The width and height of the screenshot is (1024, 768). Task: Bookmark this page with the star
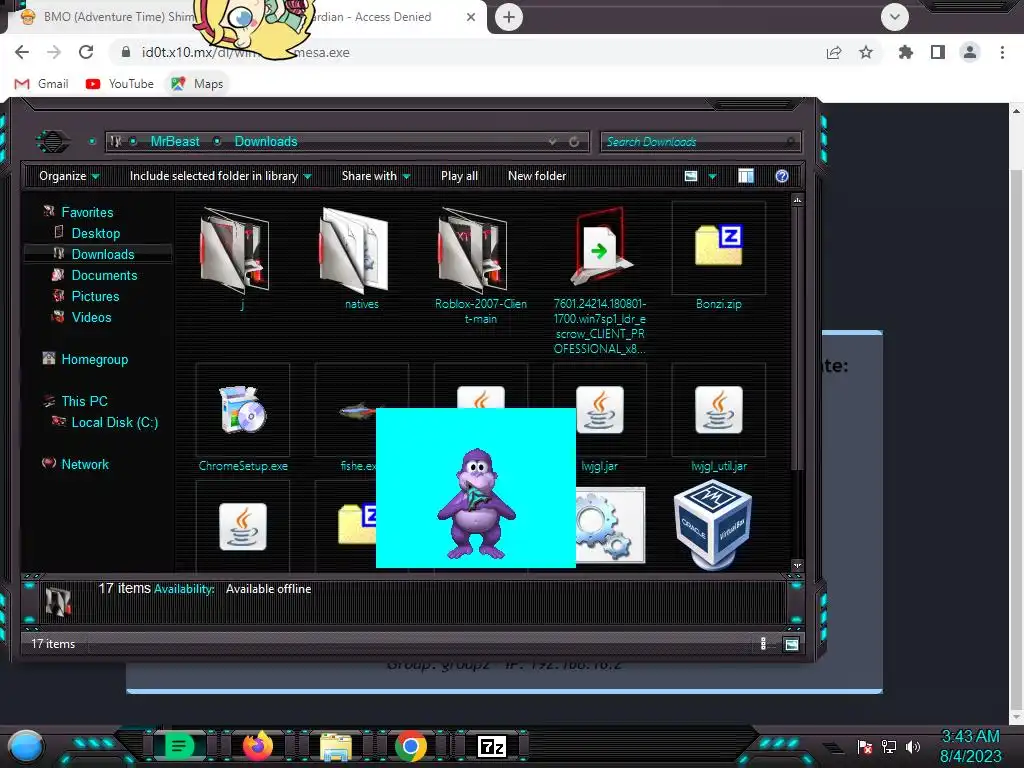[x=866, y=52]
